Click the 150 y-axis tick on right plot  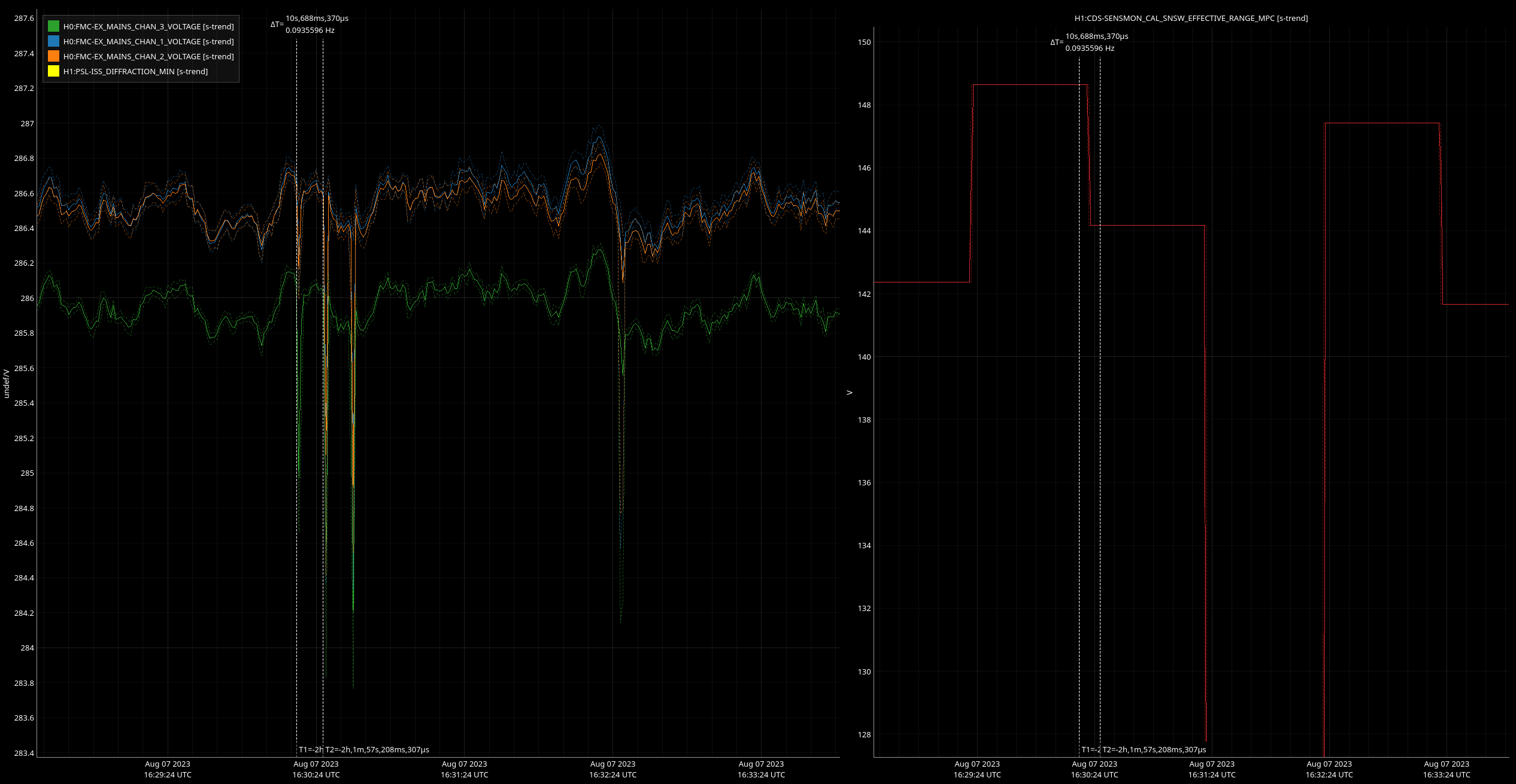pos(864,42)
